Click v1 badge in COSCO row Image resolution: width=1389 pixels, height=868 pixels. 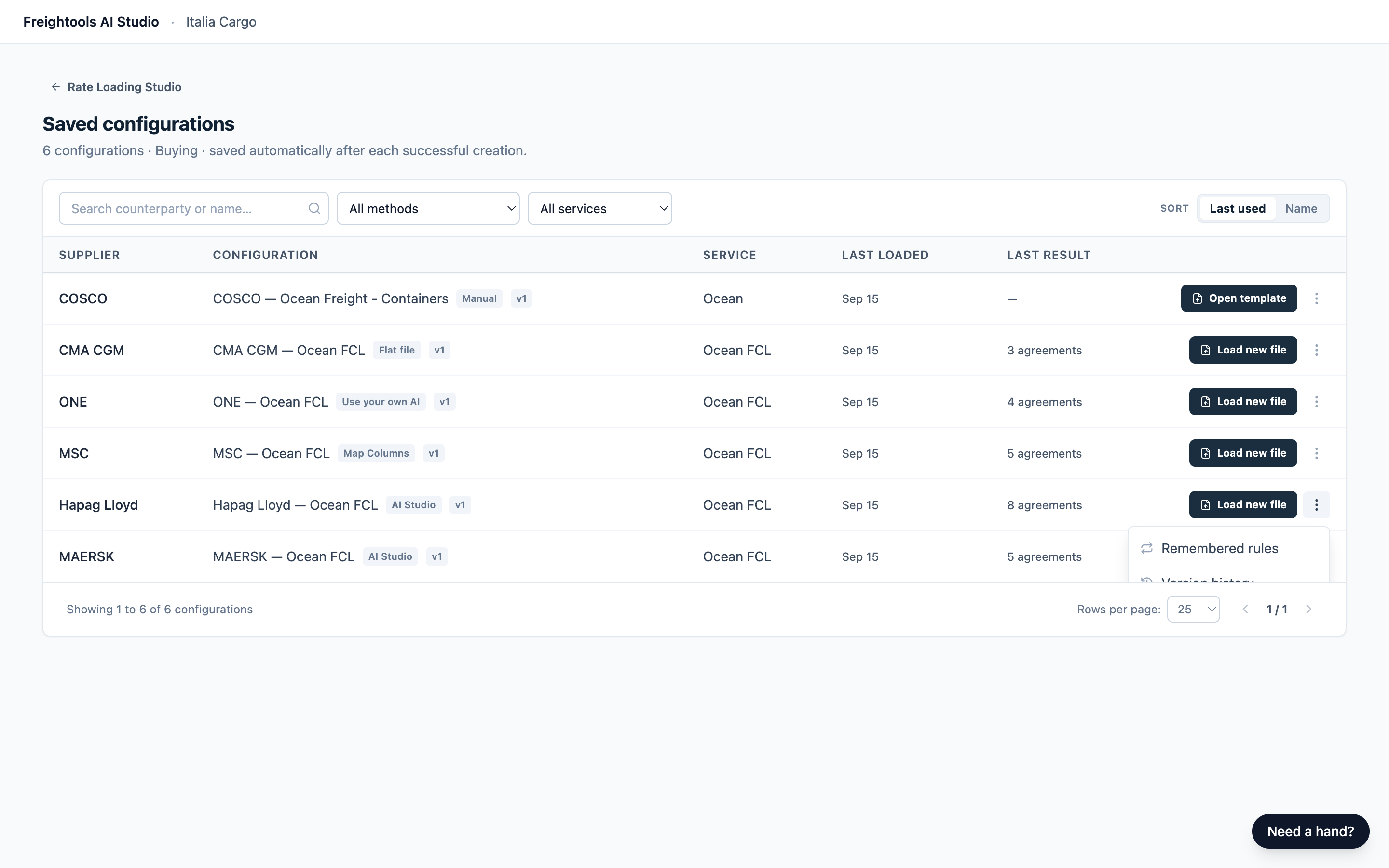coord(521,298)
